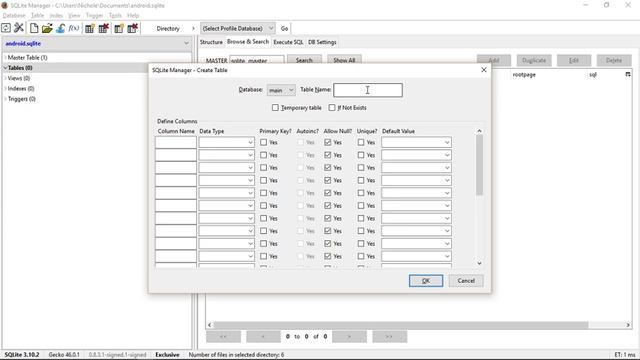Open the Tools menu
Viewport: 640px width, 360px height.
click(115, 16)
